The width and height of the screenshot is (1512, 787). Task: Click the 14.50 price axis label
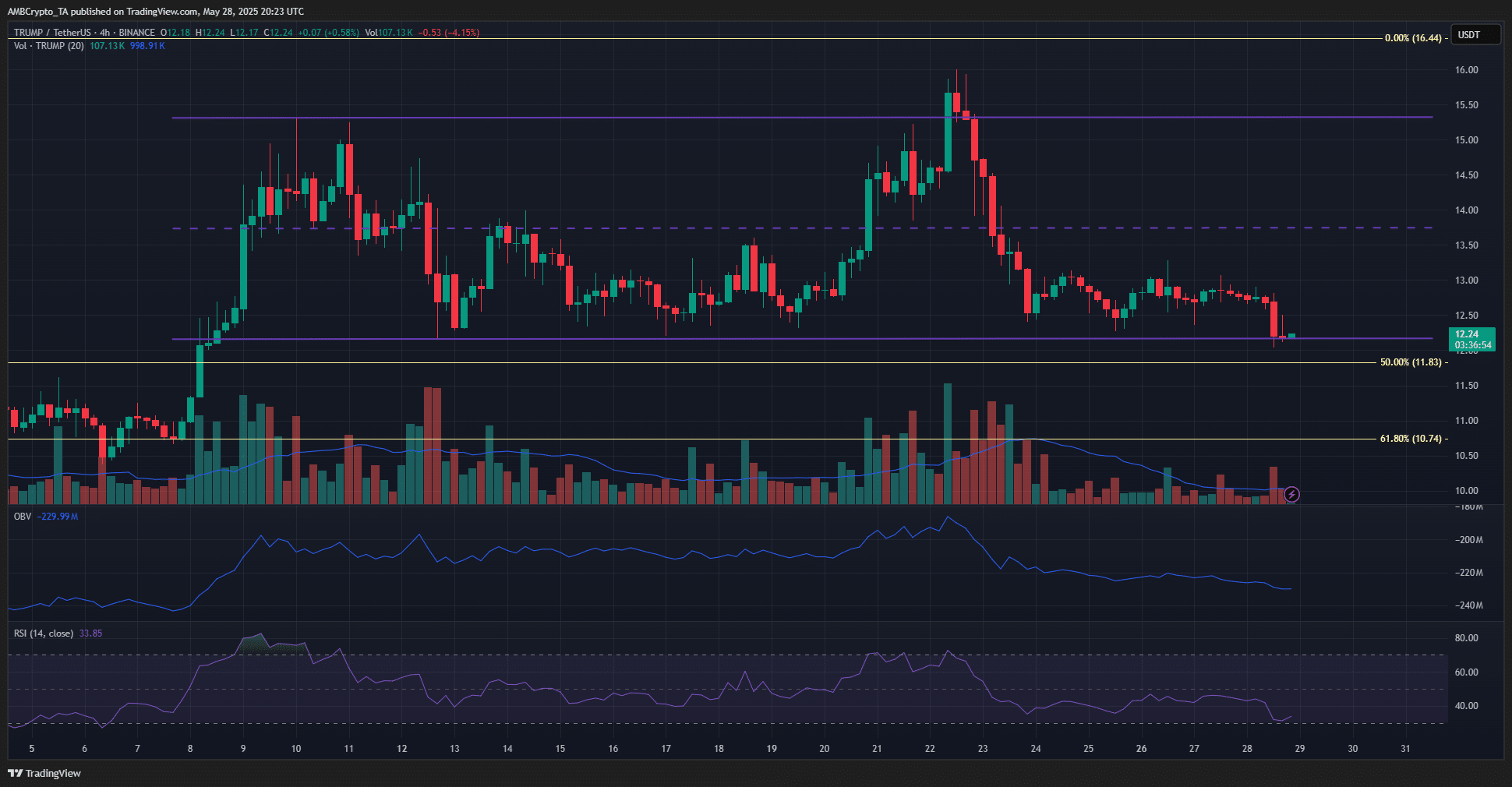pyautogui.click(x=1467, y=175)
